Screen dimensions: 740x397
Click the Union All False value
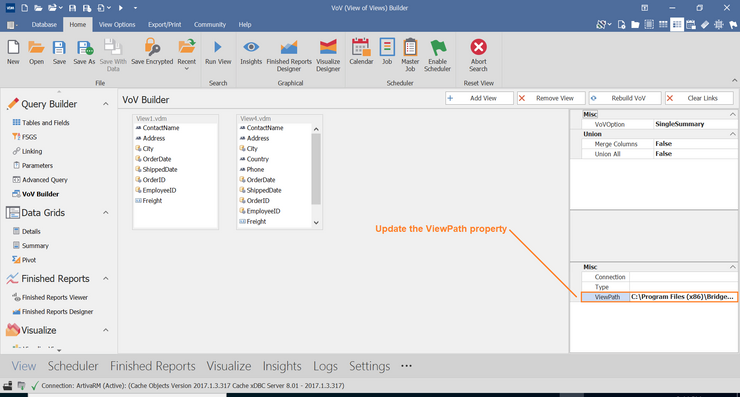pyautogui.click(x=695, y=154)
